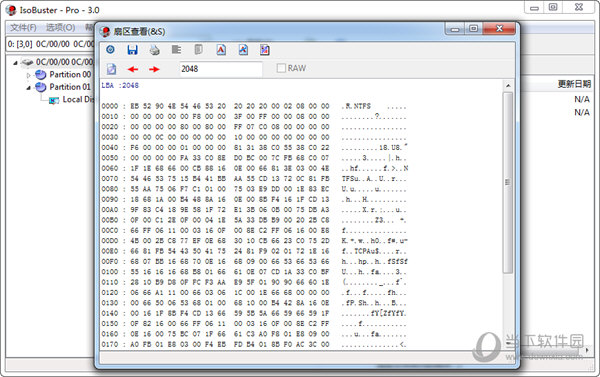Viewport: 600px width, 377px height.
Task: Click hex row offset 0170
Action: pos(110,344)
